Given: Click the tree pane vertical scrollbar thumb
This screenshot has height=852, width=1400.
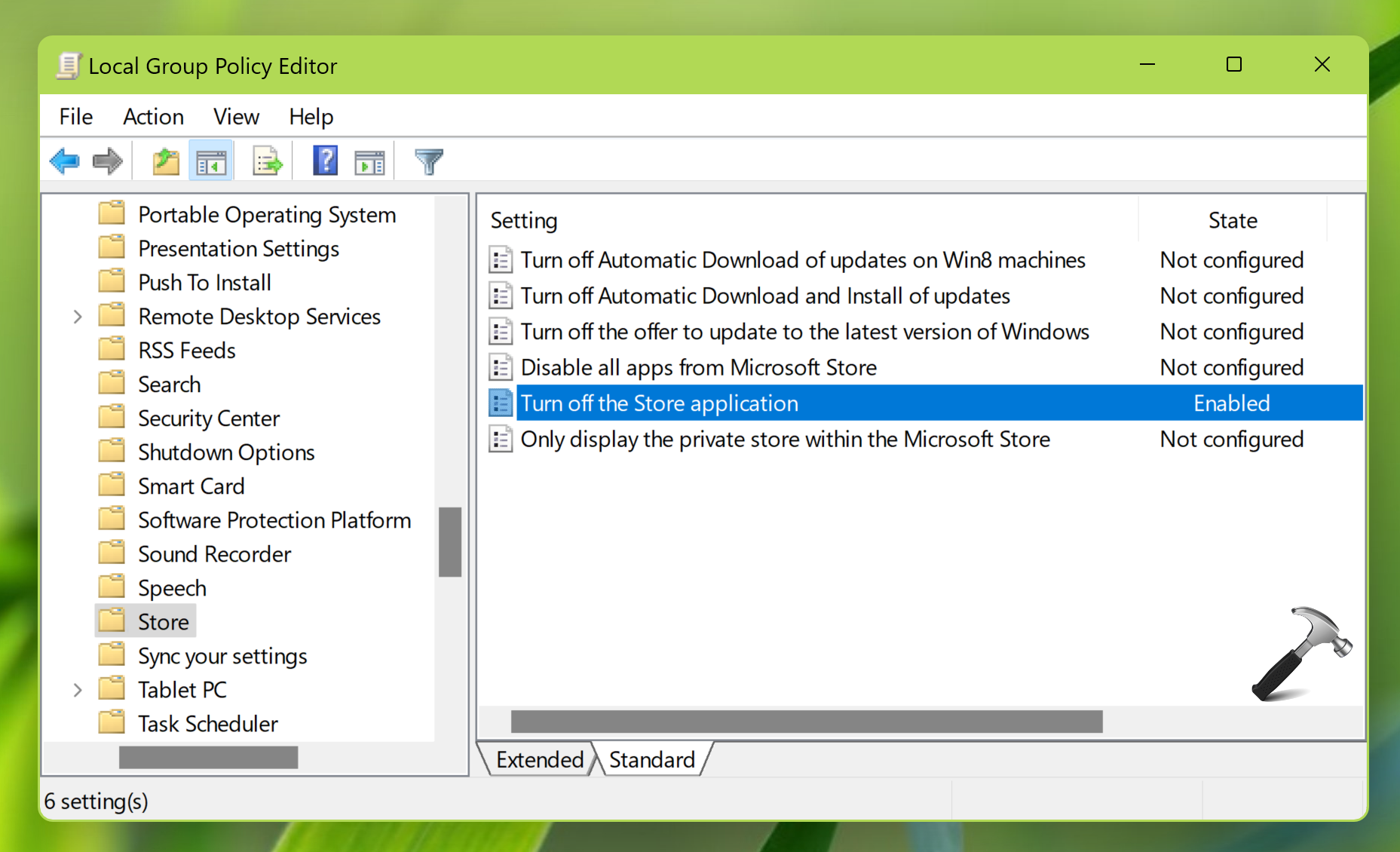Looking at the screenshot, I should point(450,541).
